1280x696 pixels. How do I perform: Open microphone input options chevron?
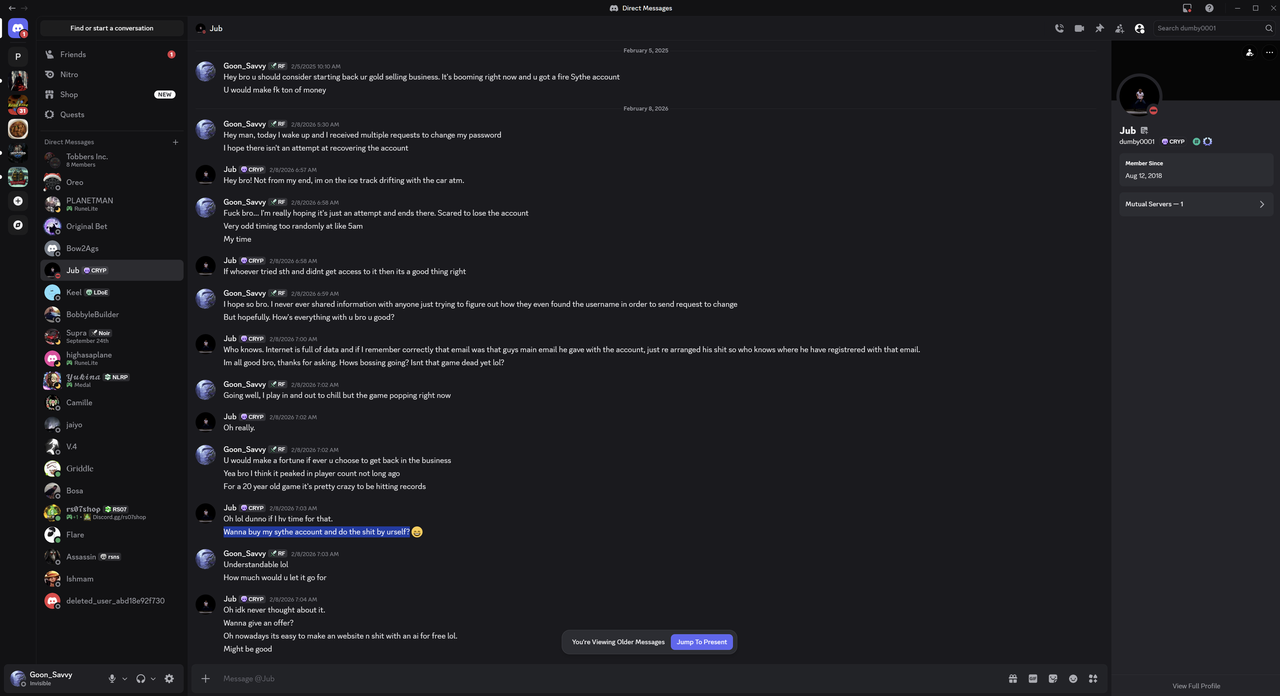point(125,679)
